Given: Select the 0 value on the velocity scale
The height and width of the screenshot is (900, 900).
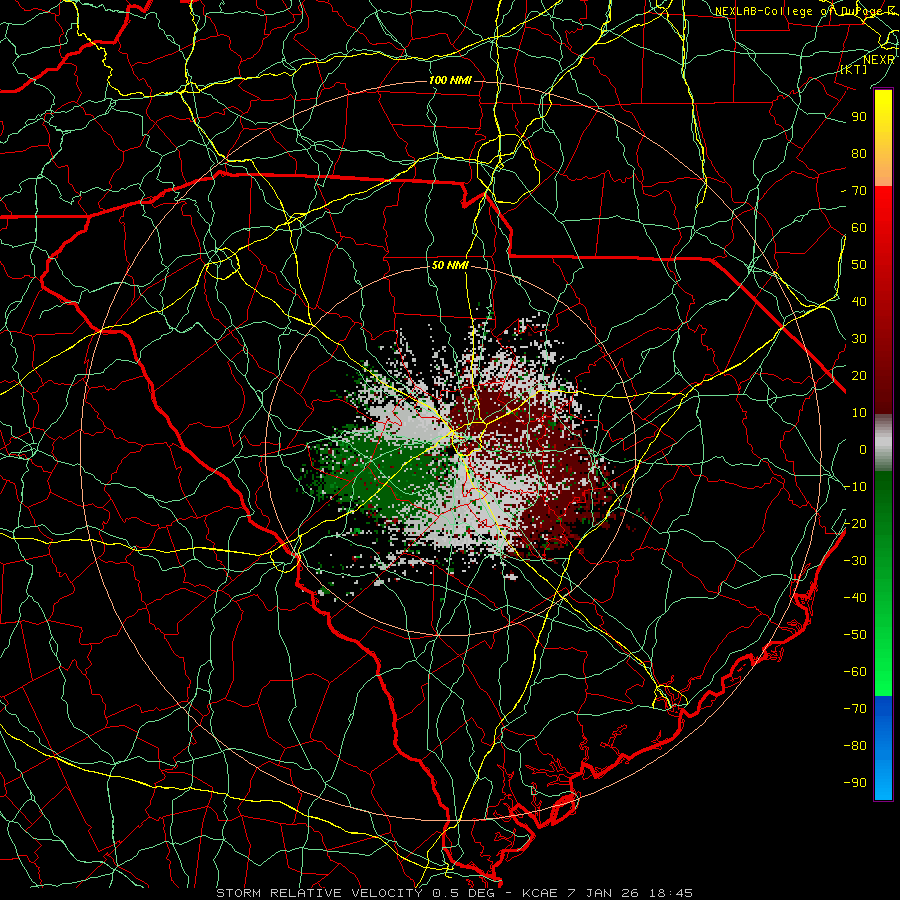Looking at the screenshot, I should tap(863, 450).
